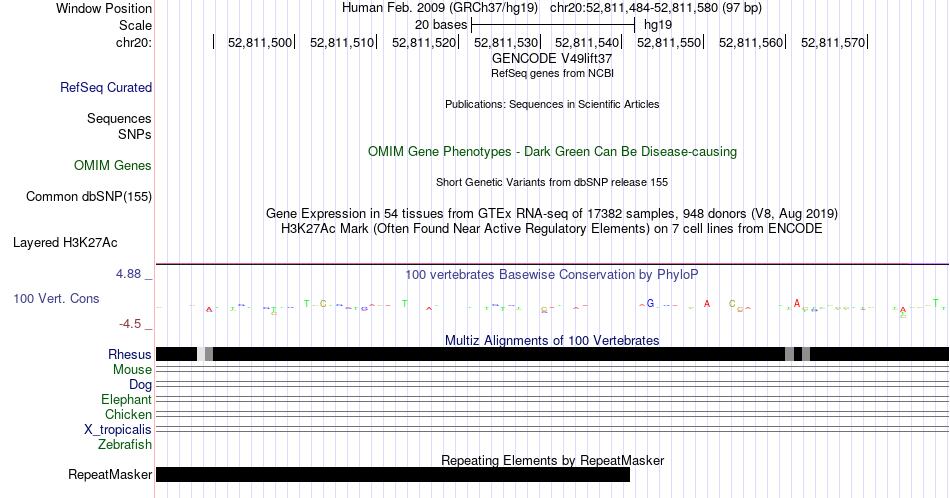Click Publications: Sequences in Scientific Articles title
Screen dimensions: 950x498
(x=552, y=104)
